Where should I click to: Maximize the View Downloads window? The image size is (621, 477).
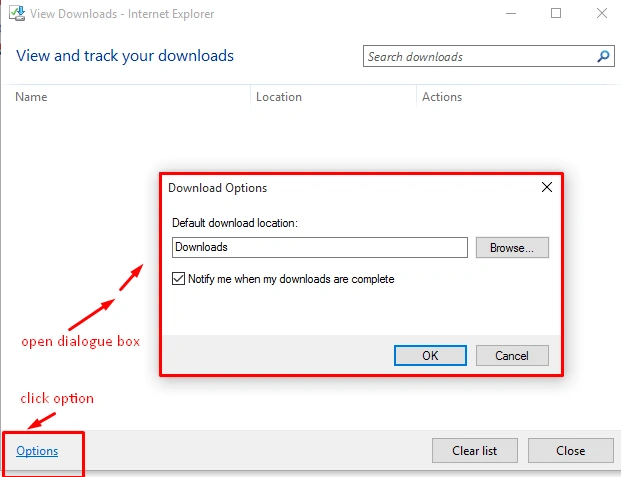(556, 13)
